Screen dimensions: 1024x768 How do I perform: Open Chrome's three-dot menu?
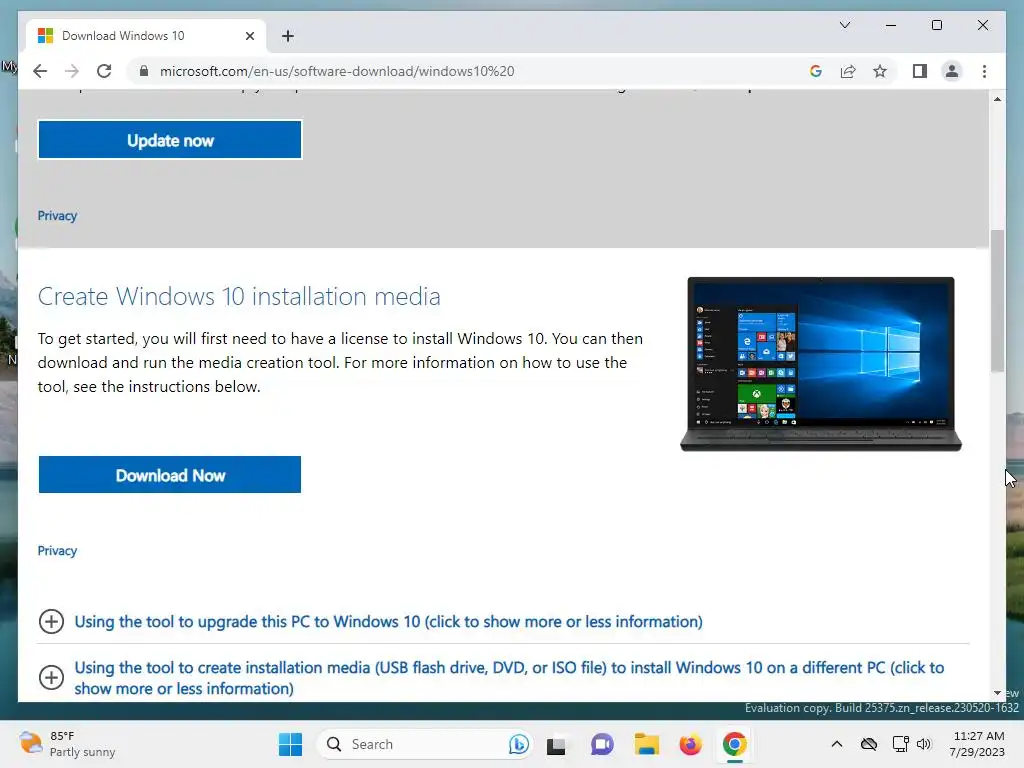tap(984, 71)
